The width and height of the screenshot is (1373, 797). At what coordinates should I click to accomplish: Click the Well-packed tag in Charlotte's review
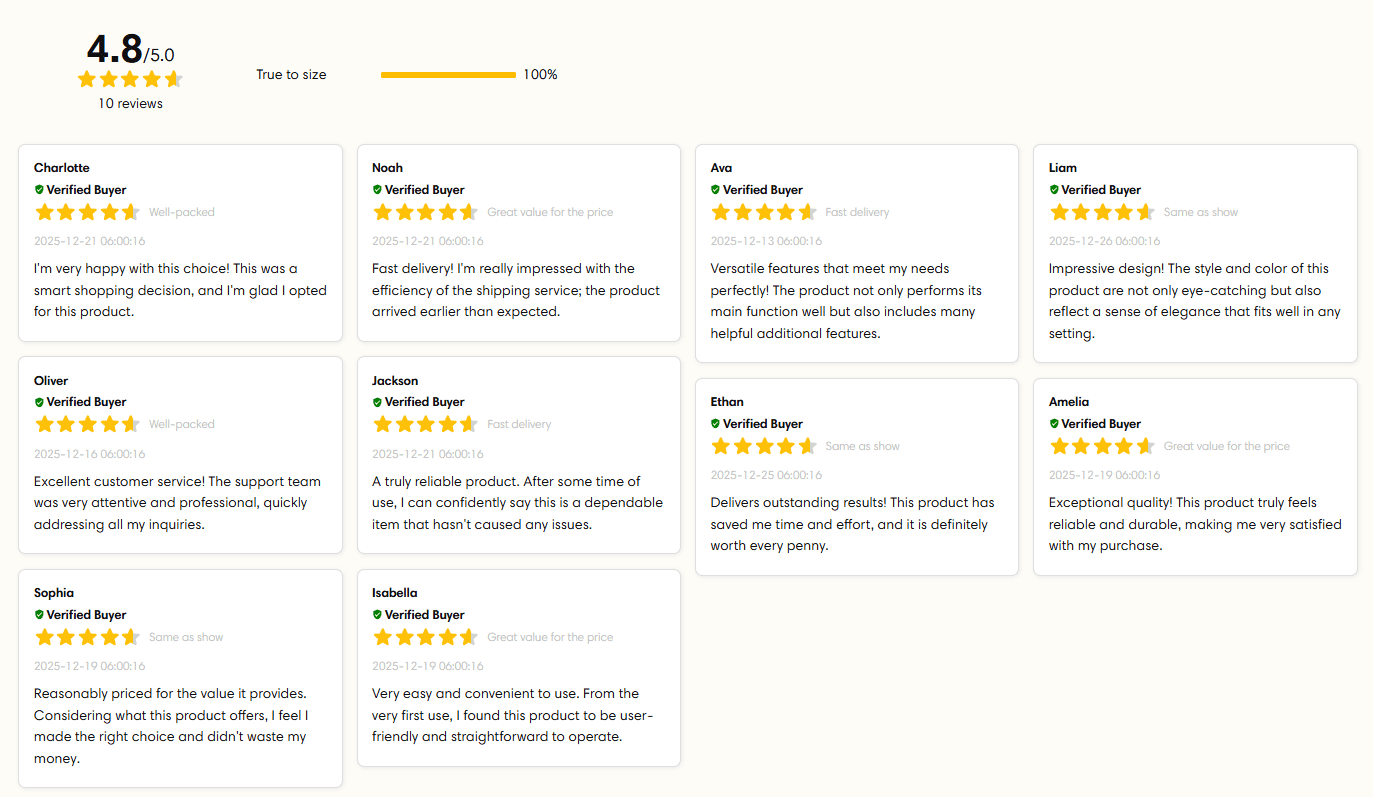pos(182,212)
